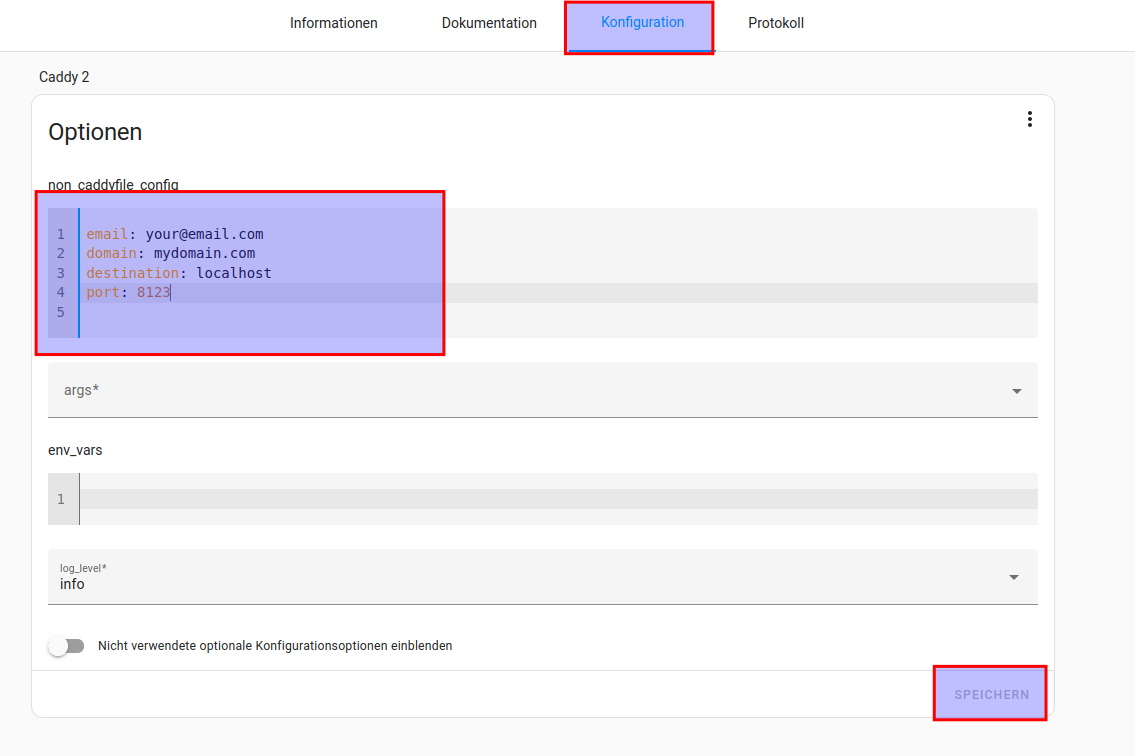Select the Konfiguration tab
Image resolution: width=1135 pixels, height=756 pixels.
[x=642, y=23]
